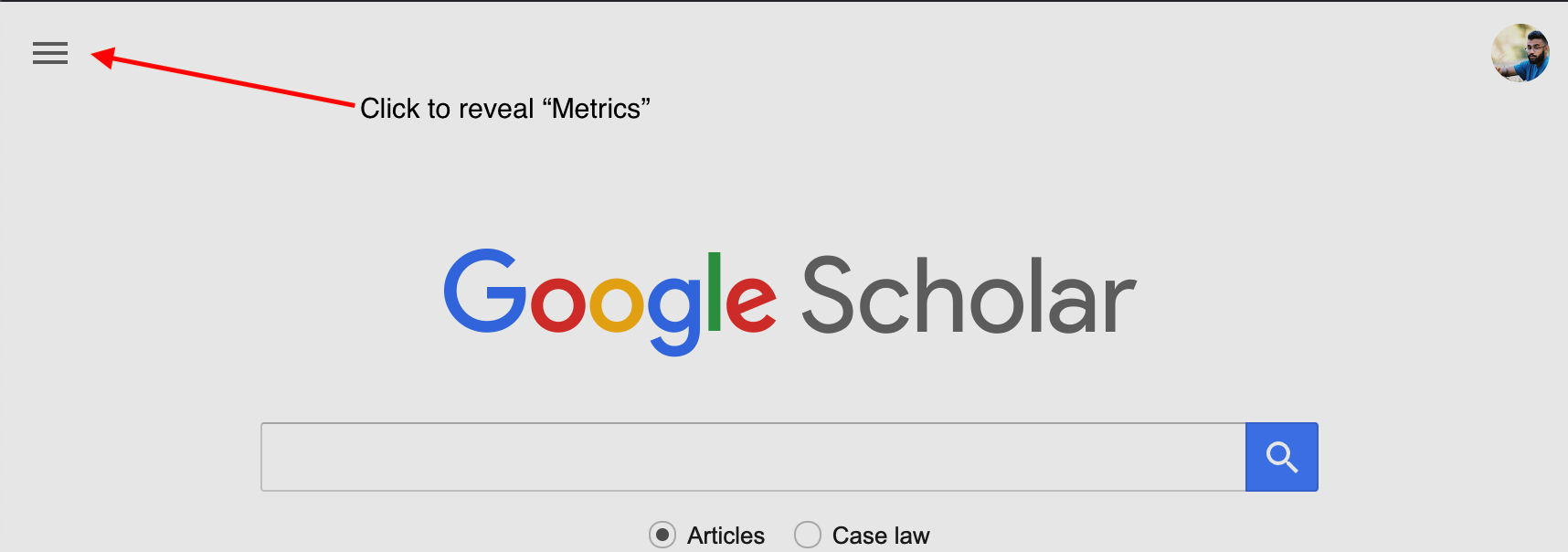Click the Articles label text
Viewport: 1568px width, 552px height.
point(726,536)
